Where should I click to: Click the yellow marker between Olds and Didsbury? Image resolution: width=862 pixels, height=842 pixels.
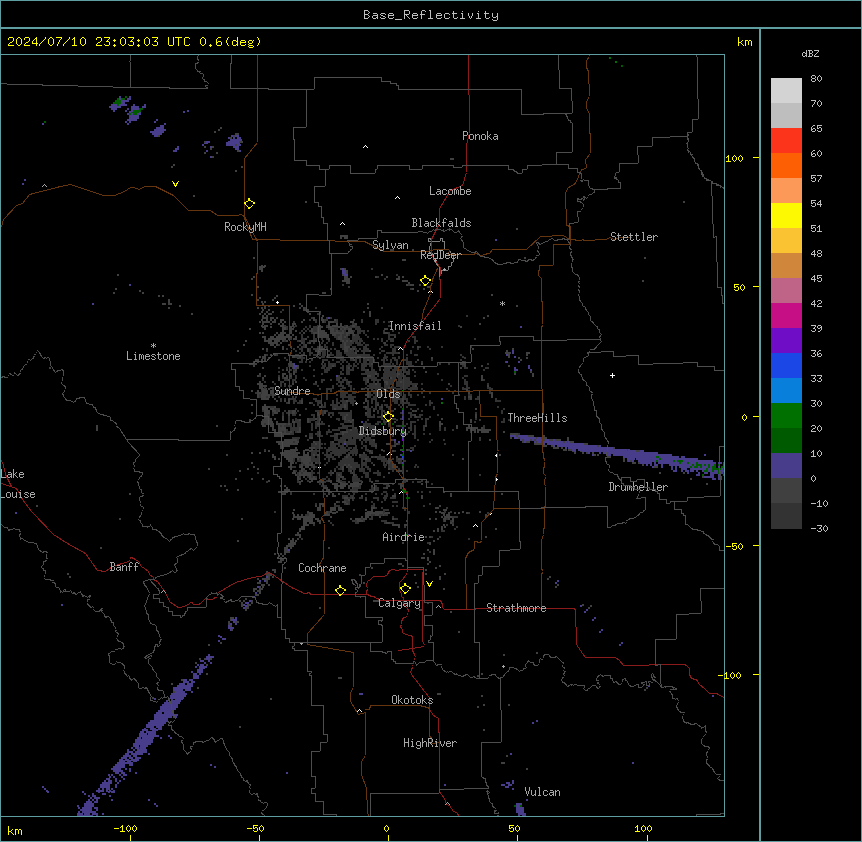[388, 417]
